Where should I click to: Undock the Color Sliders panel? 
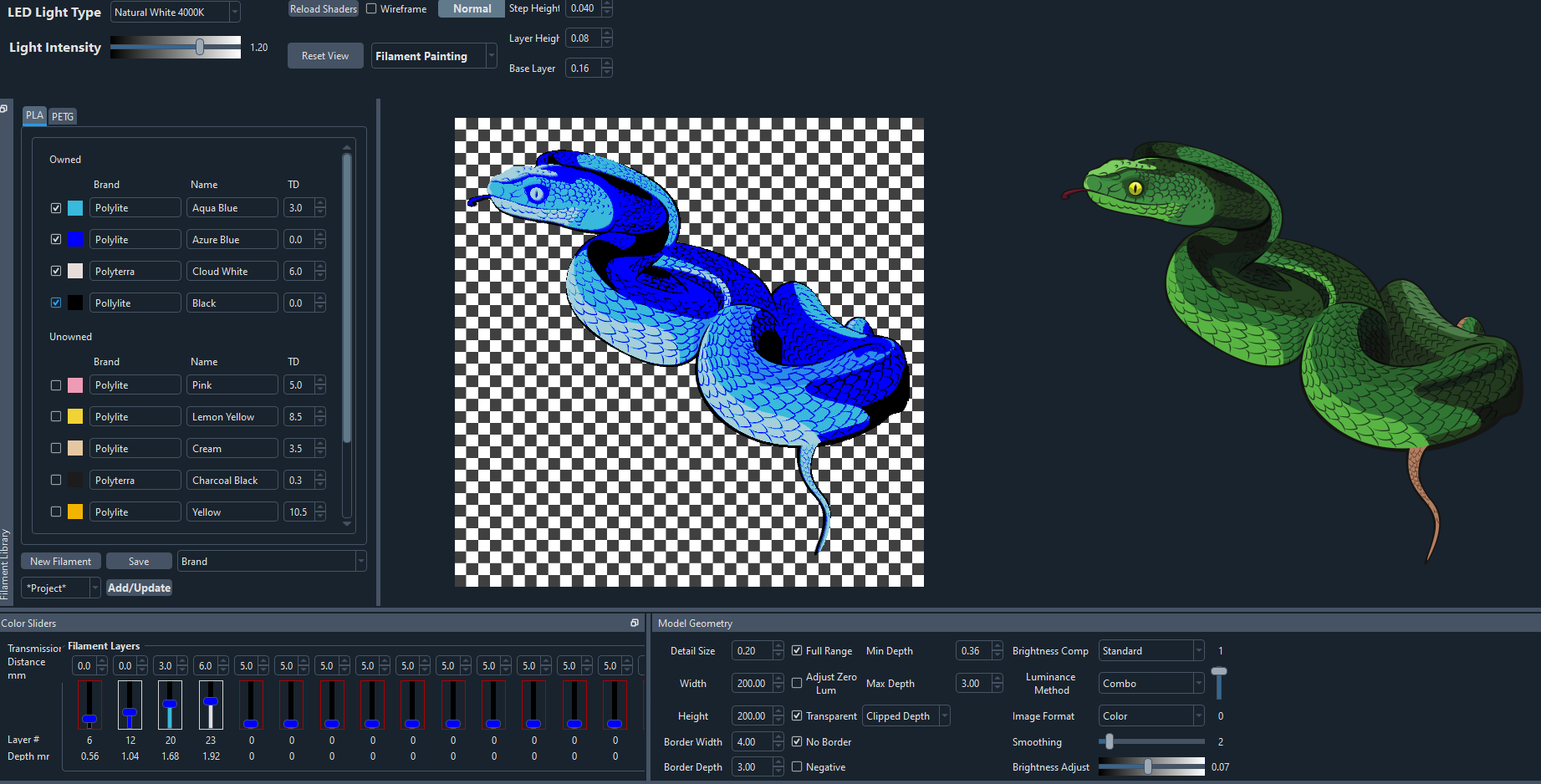(x=635, y=623)
